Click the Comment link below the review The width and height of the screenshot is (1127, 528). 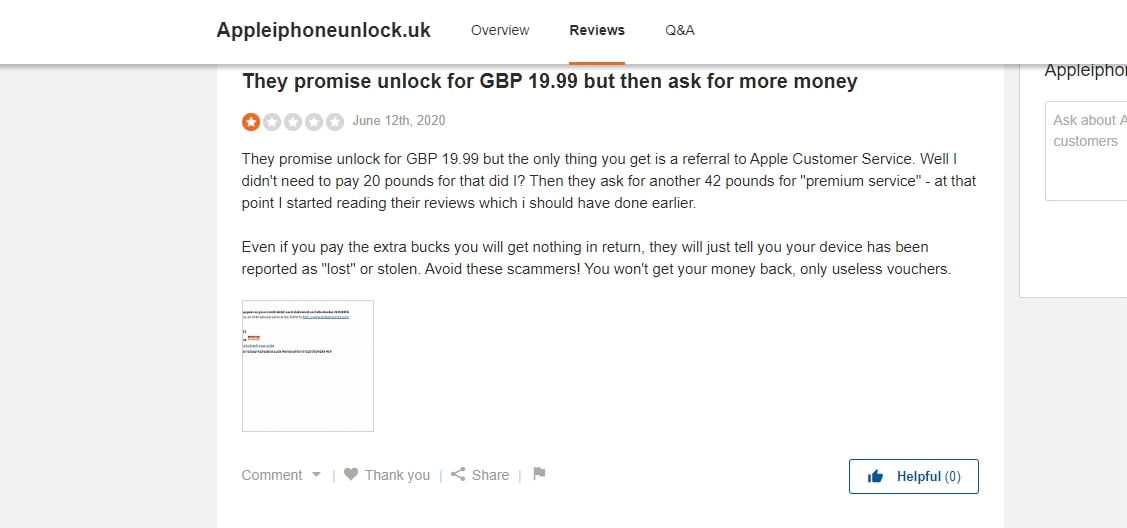pos(272,475)
